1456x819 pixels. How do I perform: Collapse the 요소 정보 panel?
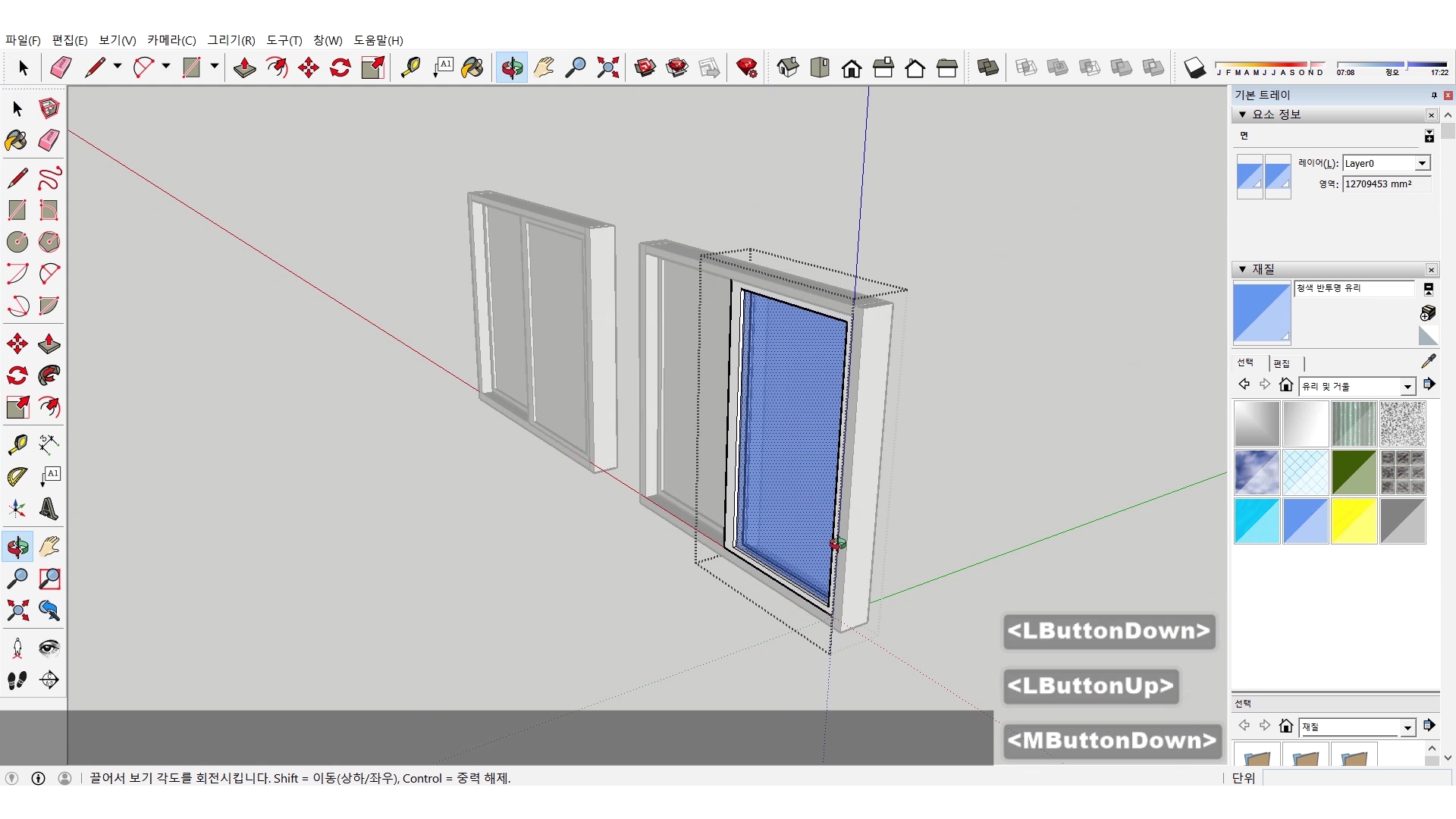click(1242, 115)
